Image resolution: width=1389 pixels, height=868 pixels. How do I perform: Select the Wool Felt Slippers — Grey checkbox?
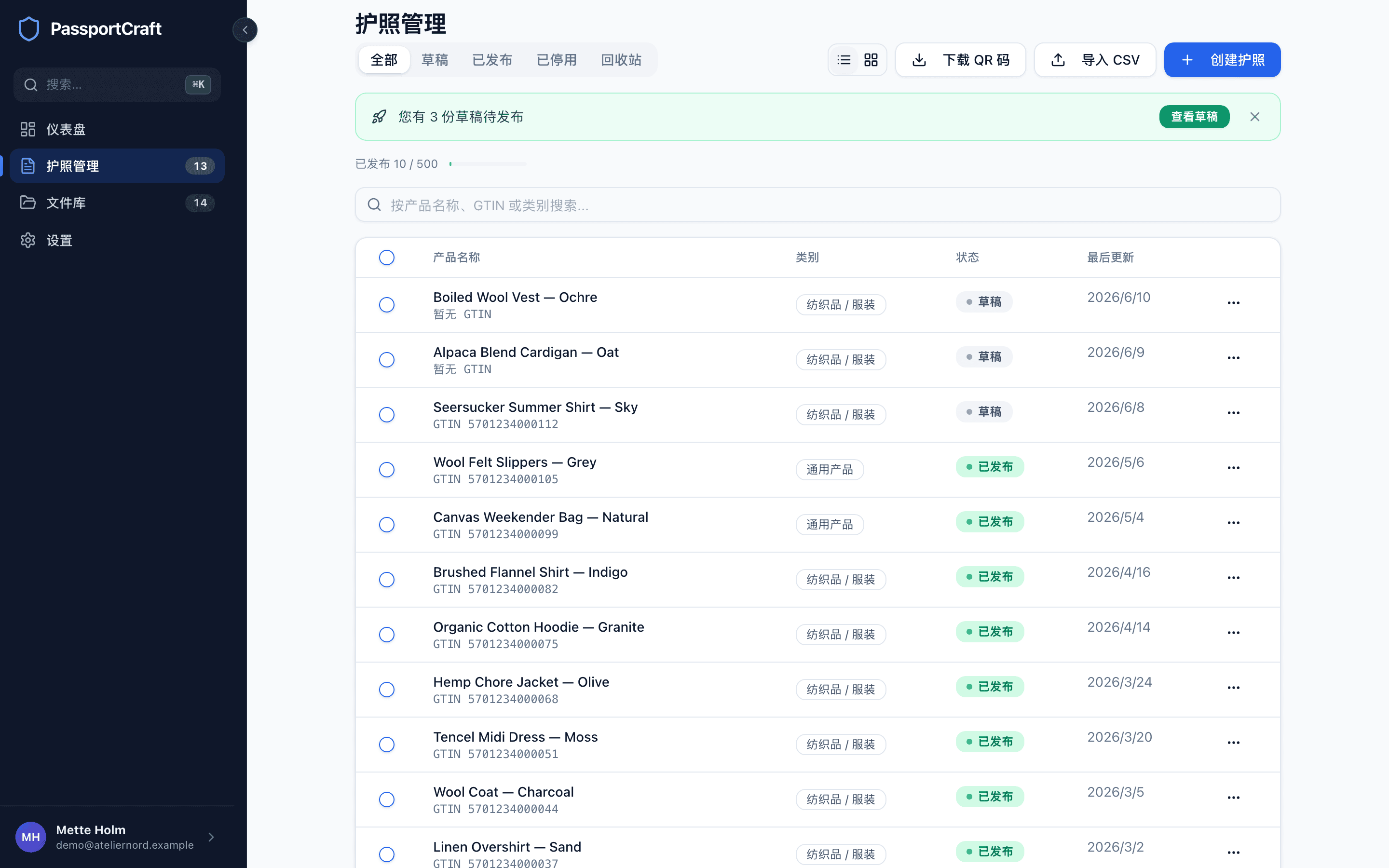387,470
